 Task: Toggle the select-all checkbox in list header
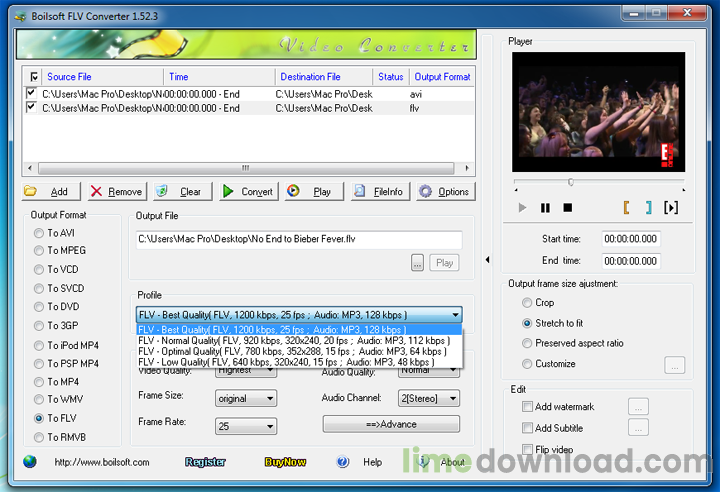34,77
